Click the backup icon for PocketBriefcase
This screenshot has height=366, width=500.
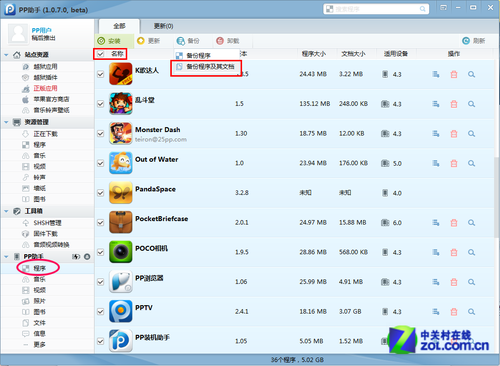tap(436, 223)
